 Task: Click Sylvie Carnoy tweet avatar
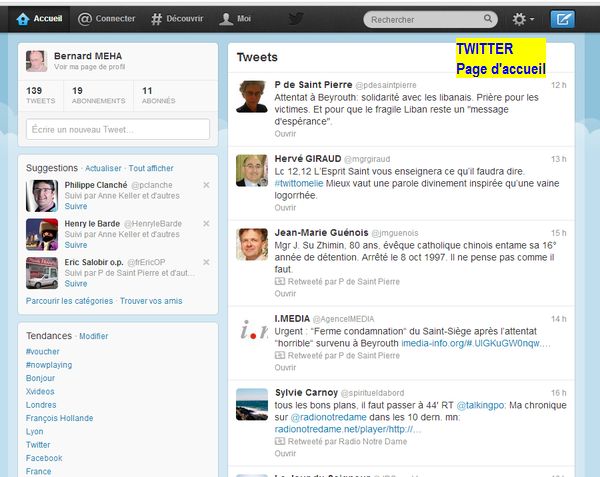[x=252, y=404]
